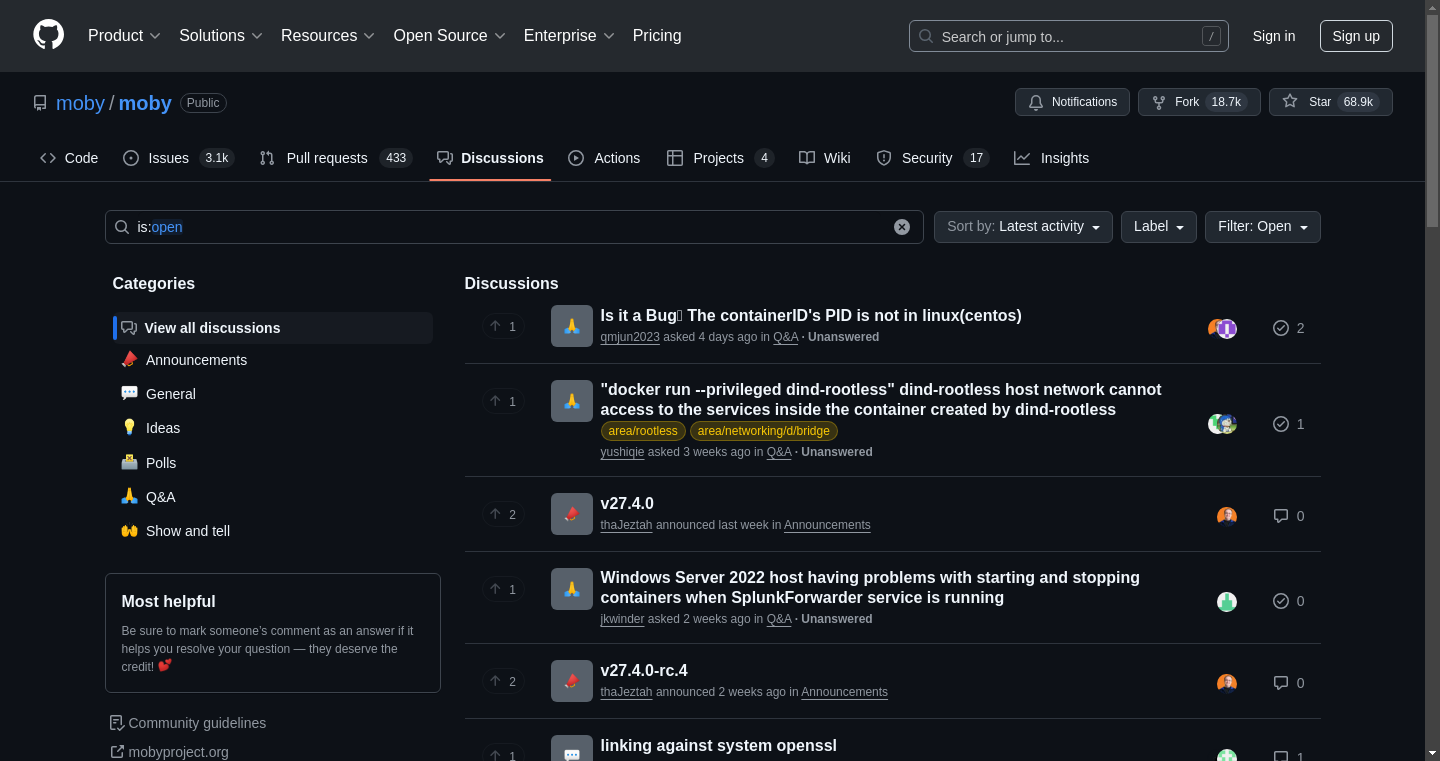The image size is (1440, 761).
Task: Upvote the Windows Server 2022 discussion
Action: pos(504,589)
